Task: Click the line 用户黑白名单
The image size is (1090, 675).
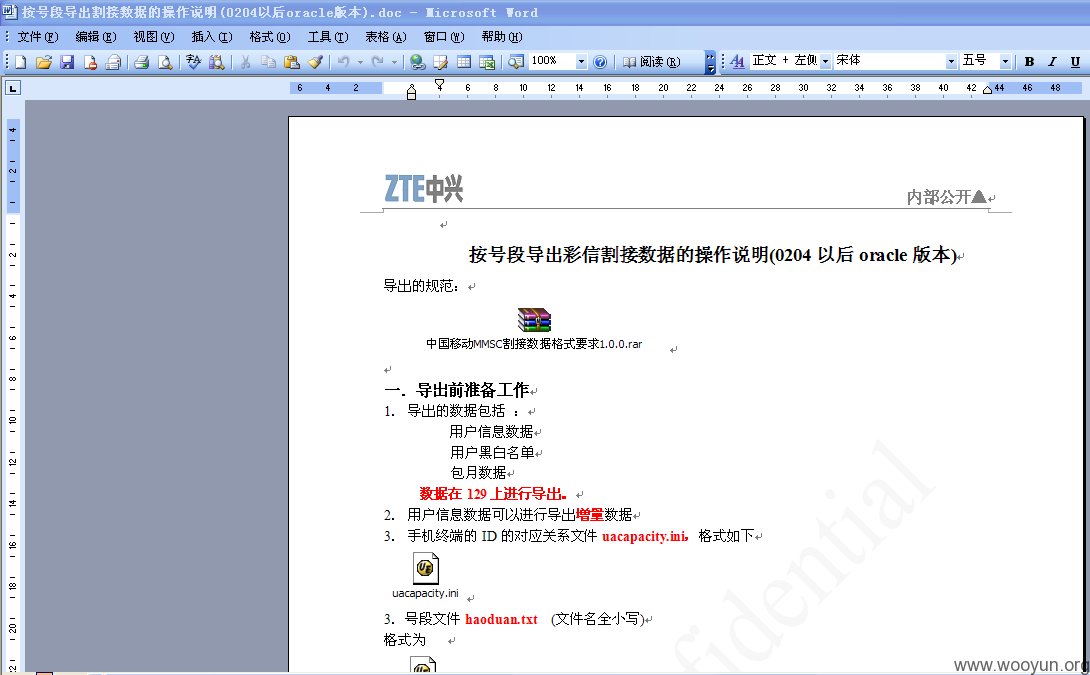Action: [491, 453]
